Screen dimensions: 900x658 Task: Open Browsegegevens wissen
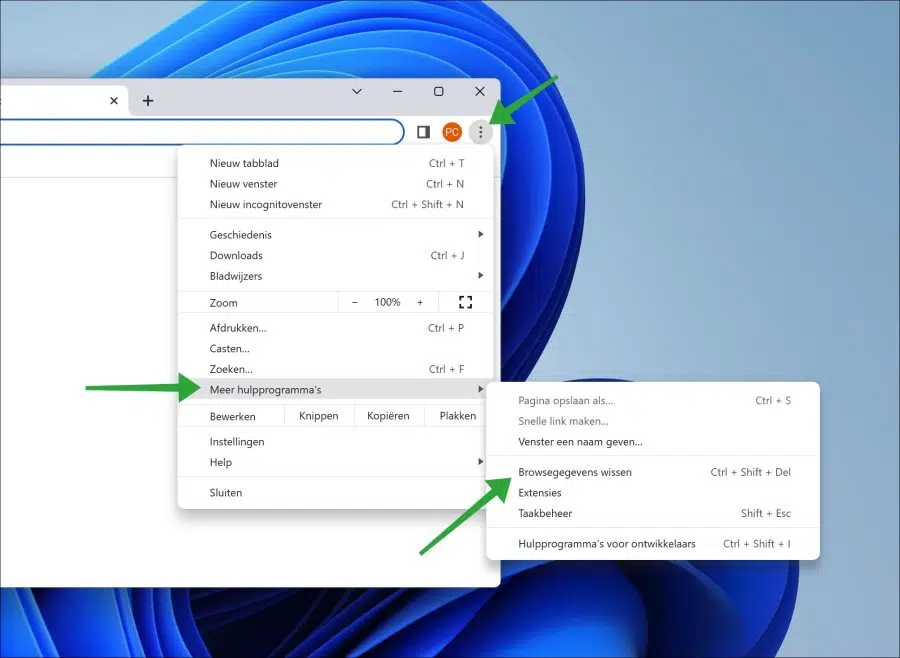[653, 472]
